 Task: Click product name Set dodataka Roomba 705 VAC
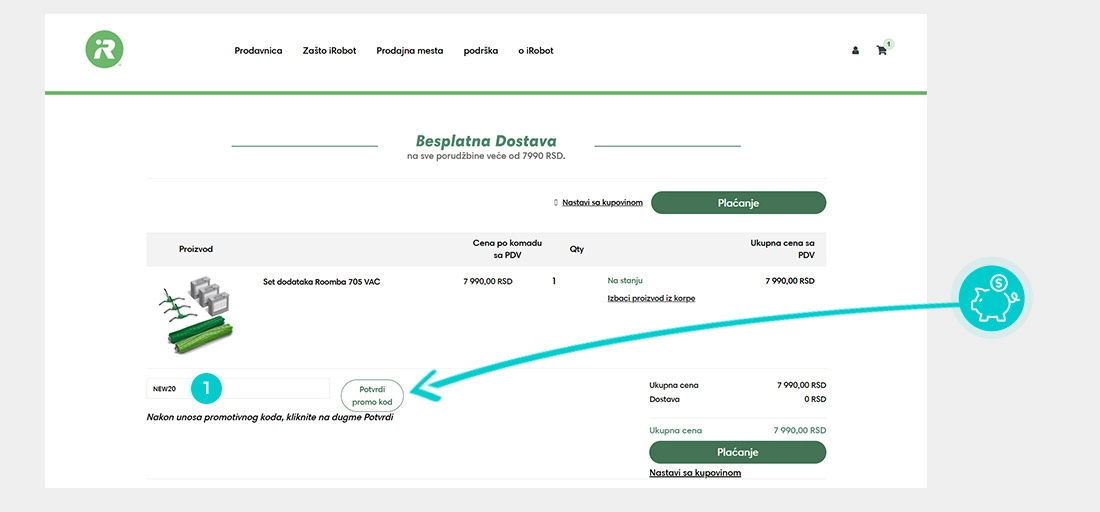point(321,282)
